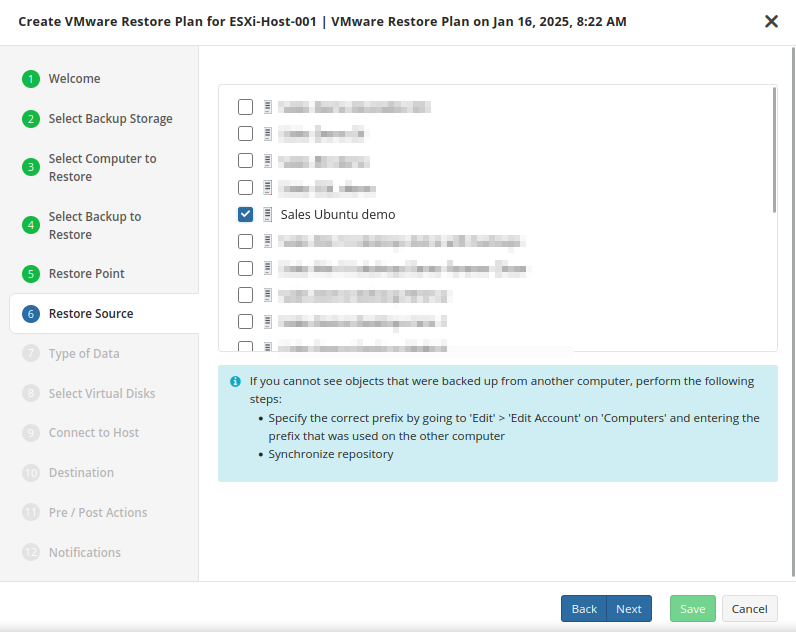
Task: Check the first VM checkbox in the list
Action: tap(245, 107)
